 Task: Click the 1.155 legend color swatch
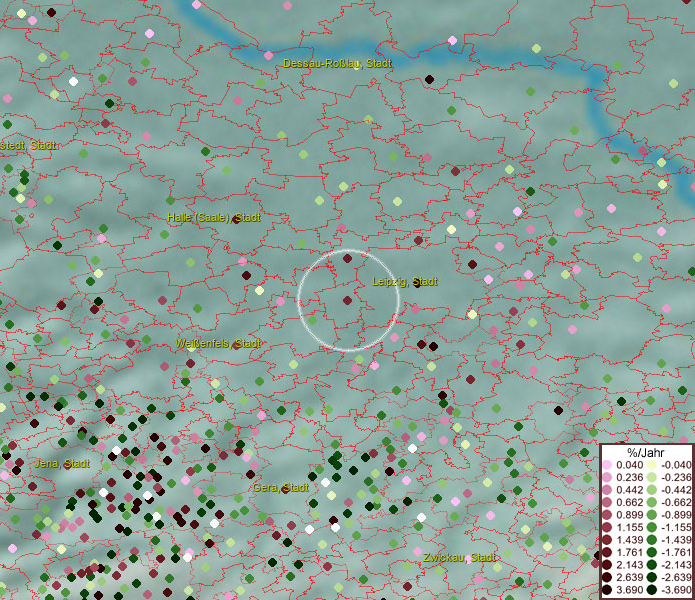[607, 527]
